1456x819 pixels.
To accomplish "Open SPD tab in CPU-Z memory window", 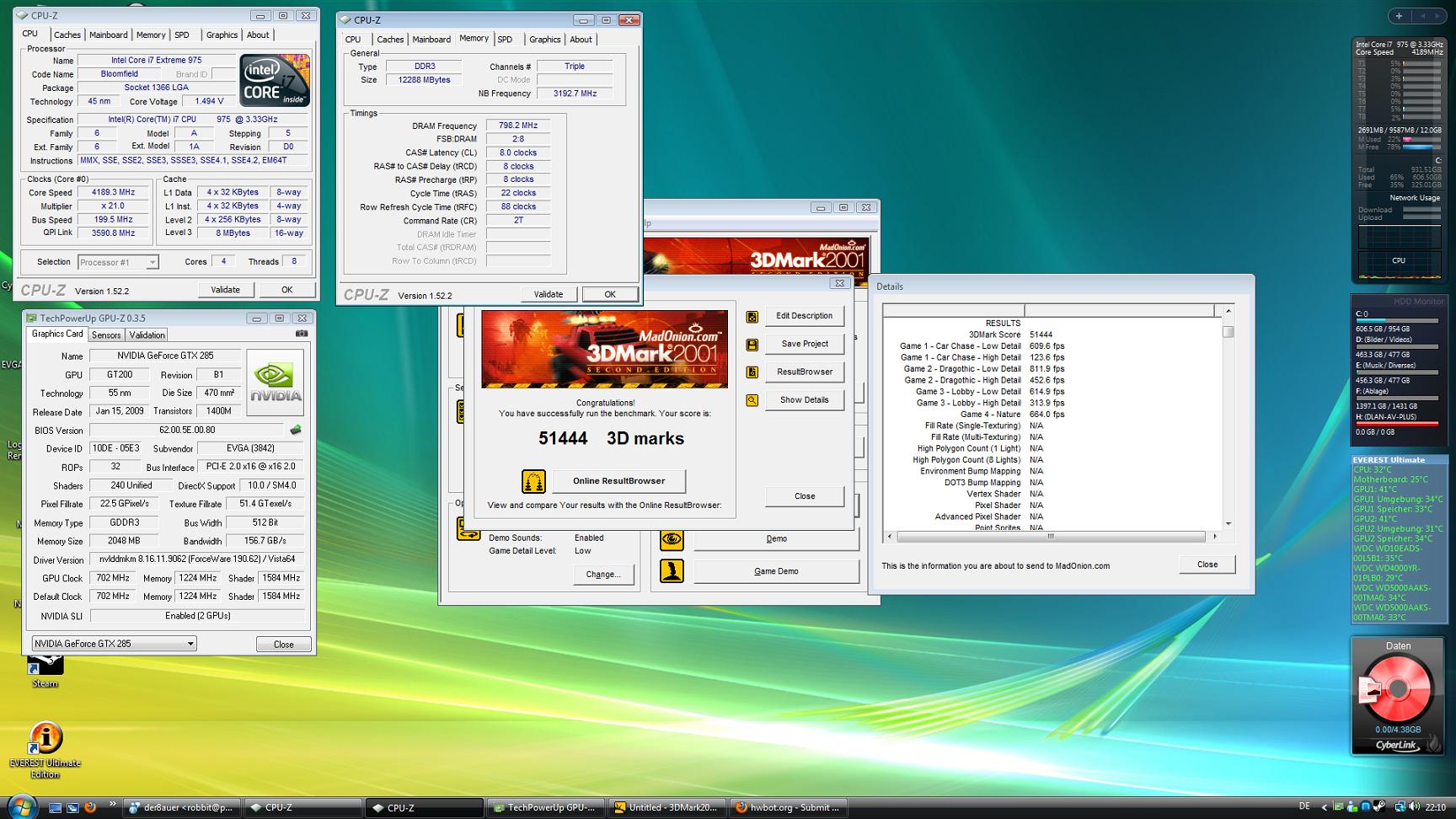I will (505, 39).
